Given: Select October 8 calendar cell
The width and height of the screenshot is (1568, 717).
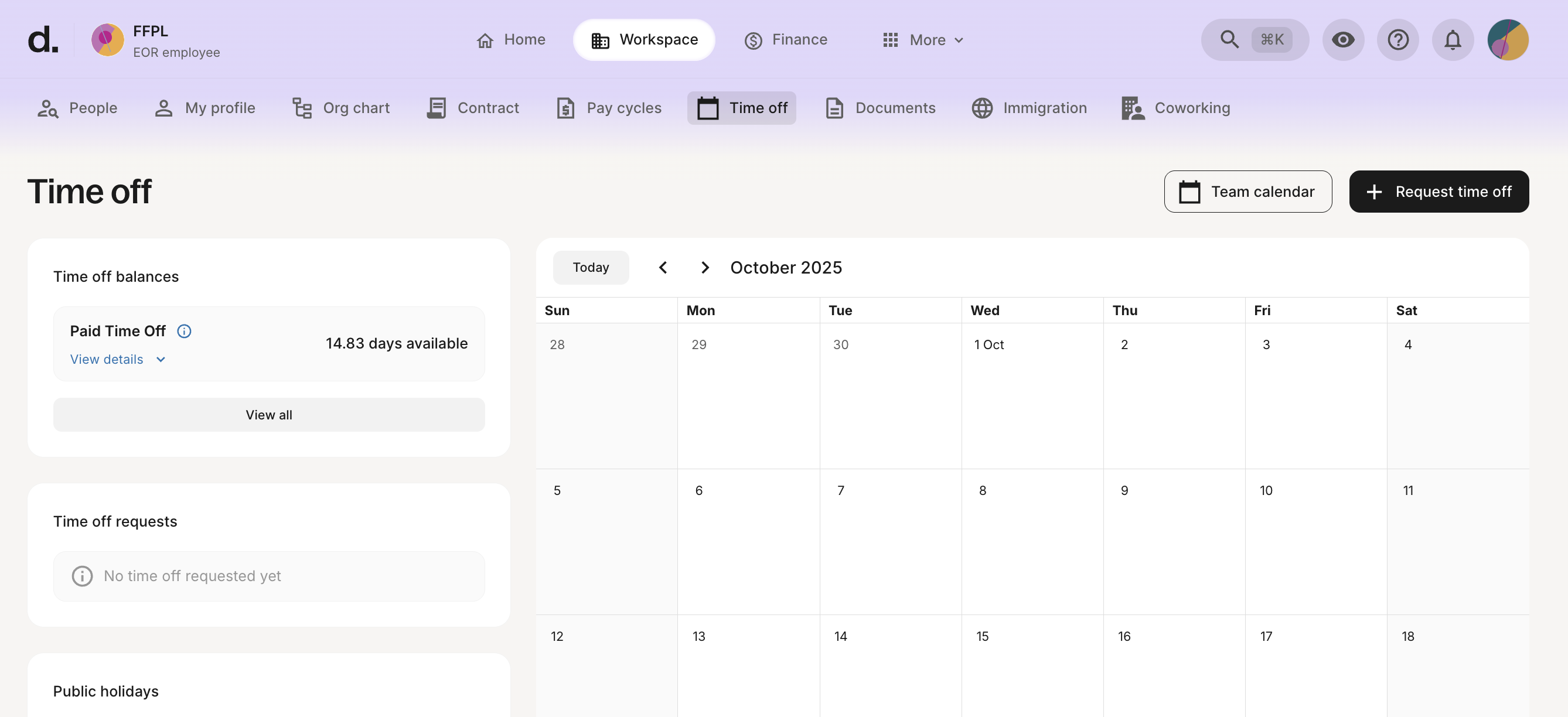Looking at the screenshot, I should coord(1032,542).
